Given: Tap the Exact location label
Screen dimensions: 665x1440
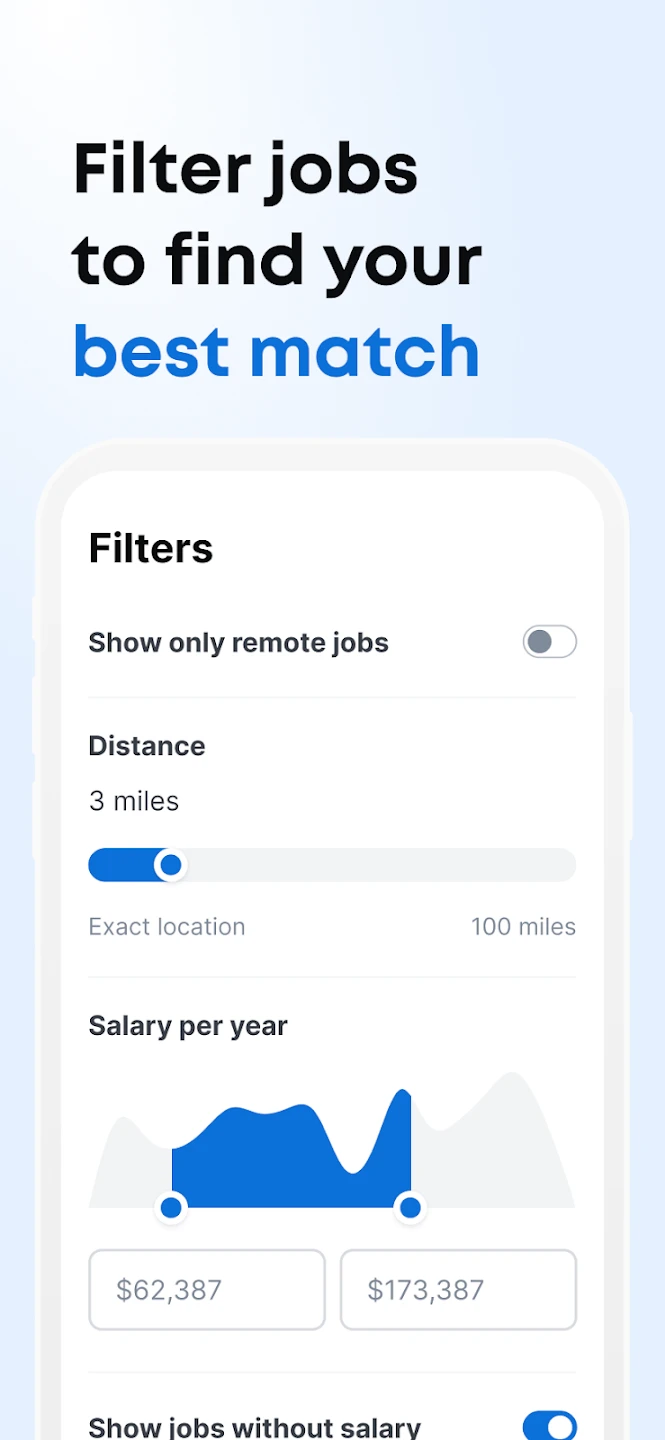Looking at the screenshot, I should (166, 927).
